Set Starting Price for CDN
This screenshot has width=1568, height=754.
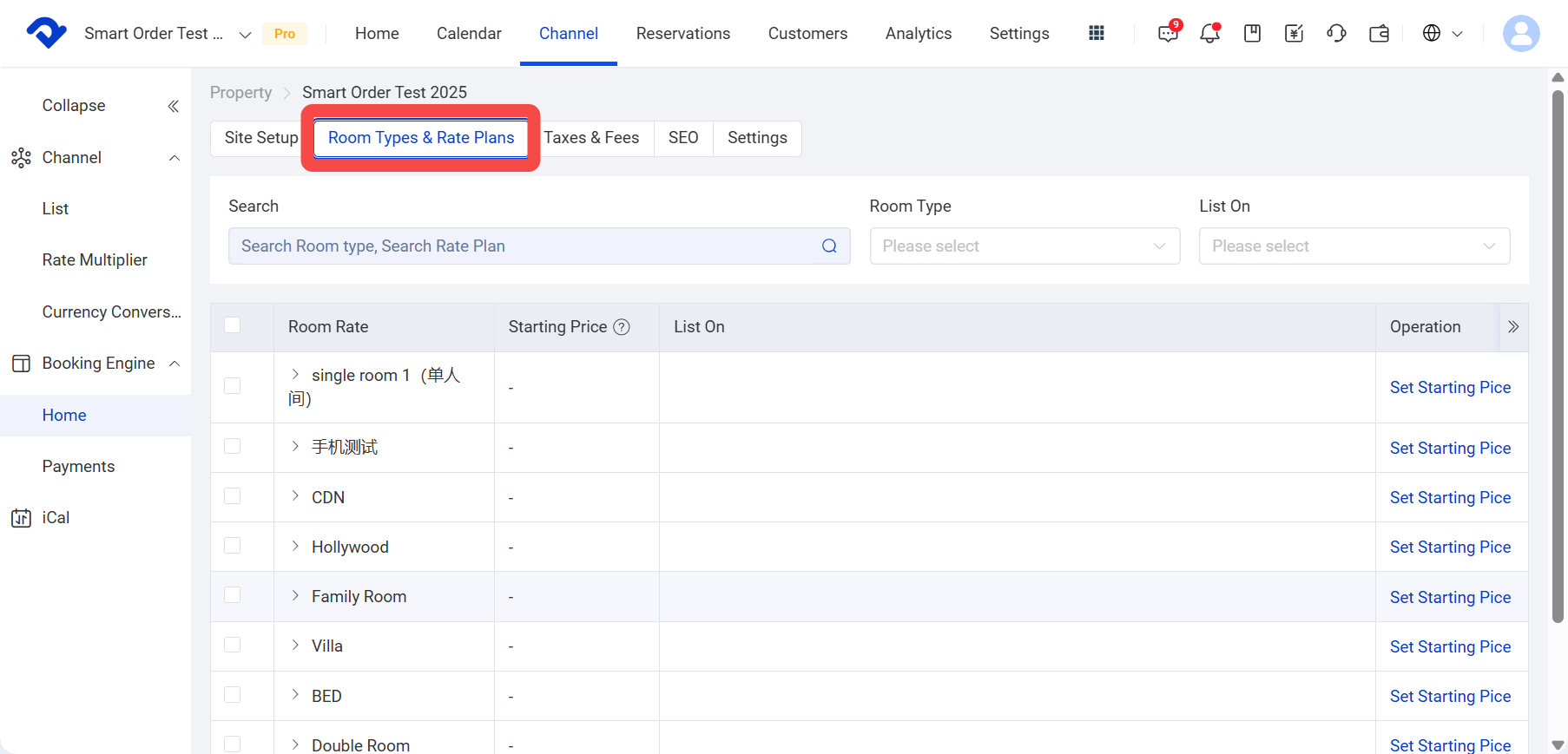1450,497
